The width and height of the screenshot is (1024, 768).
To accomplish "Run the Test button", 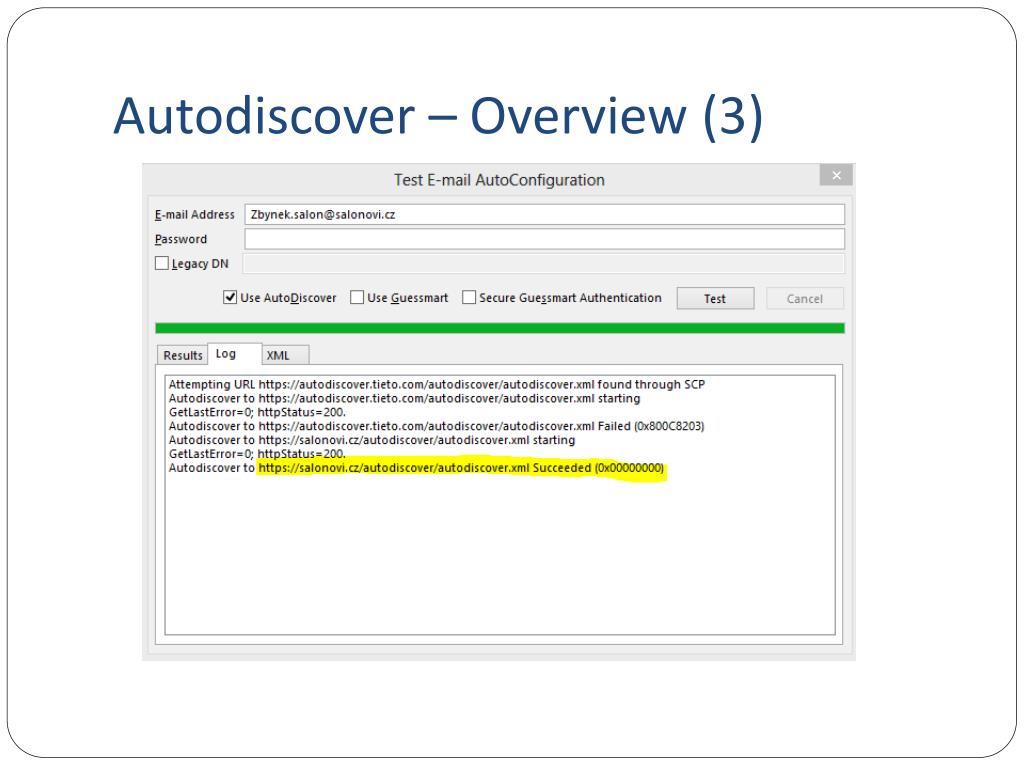I will [715, 298].
